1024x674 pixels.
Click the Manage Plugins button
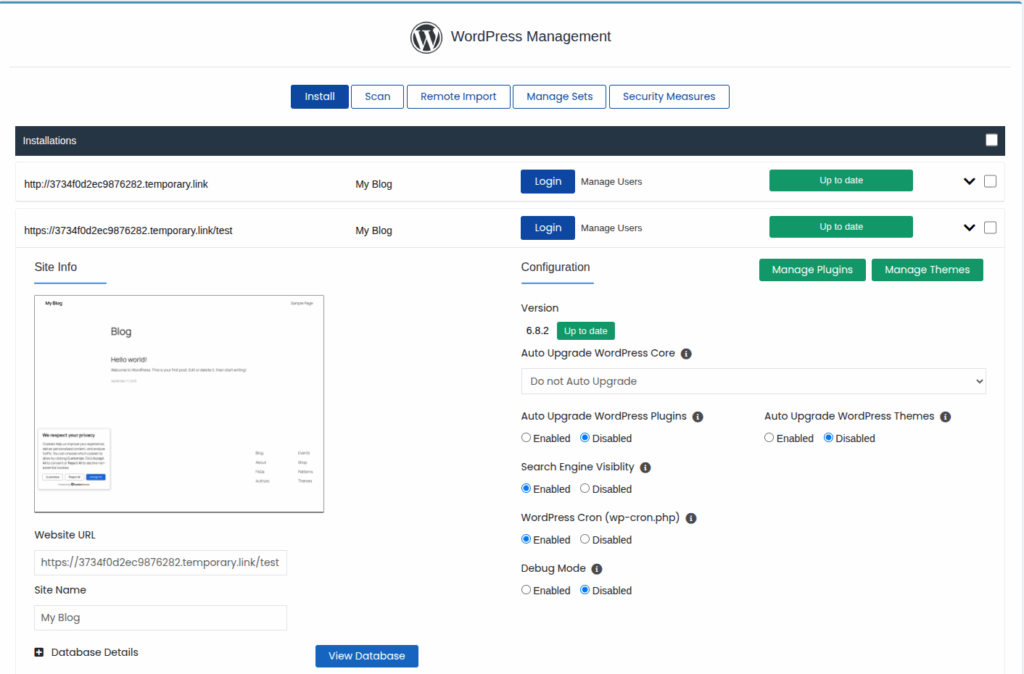pyautogui.click(x=812, y=269)
